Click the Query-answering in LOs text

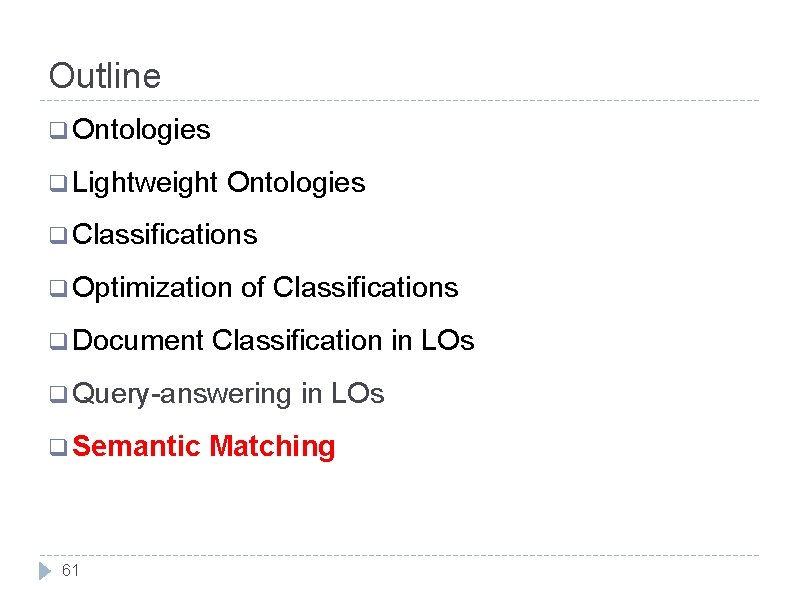228,394
